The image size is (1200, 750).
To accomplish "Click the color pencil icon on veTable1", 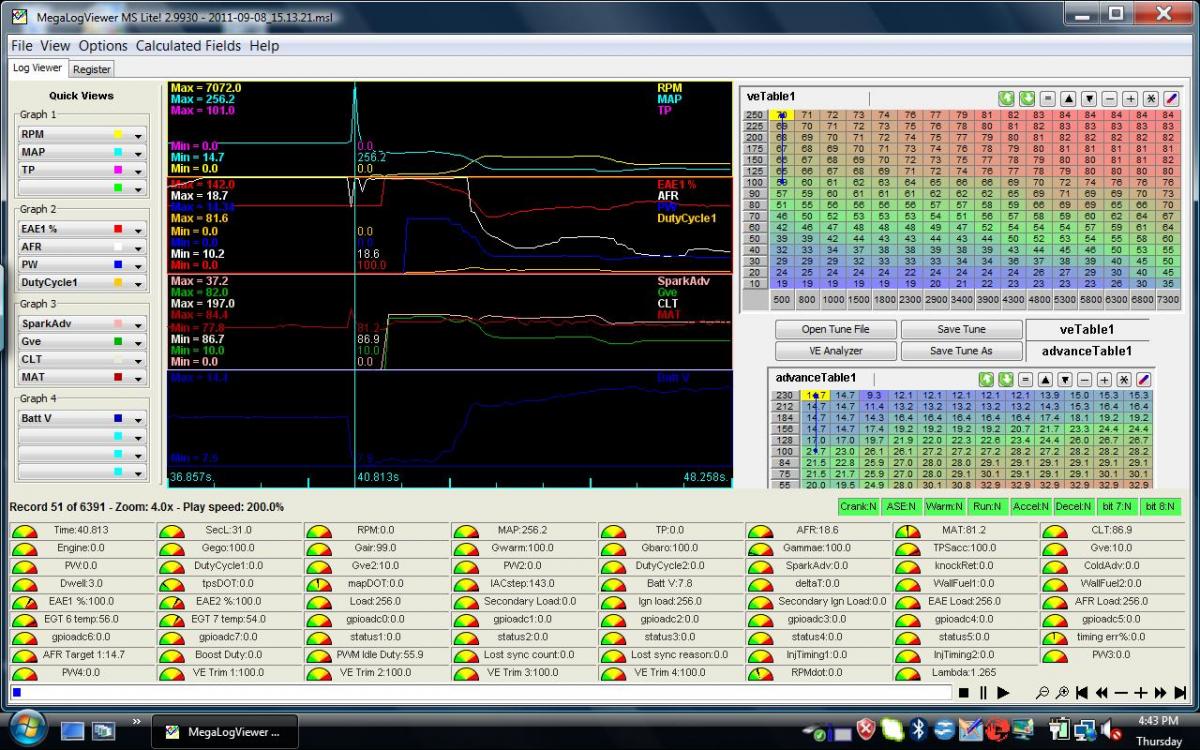I will 1172,98.
